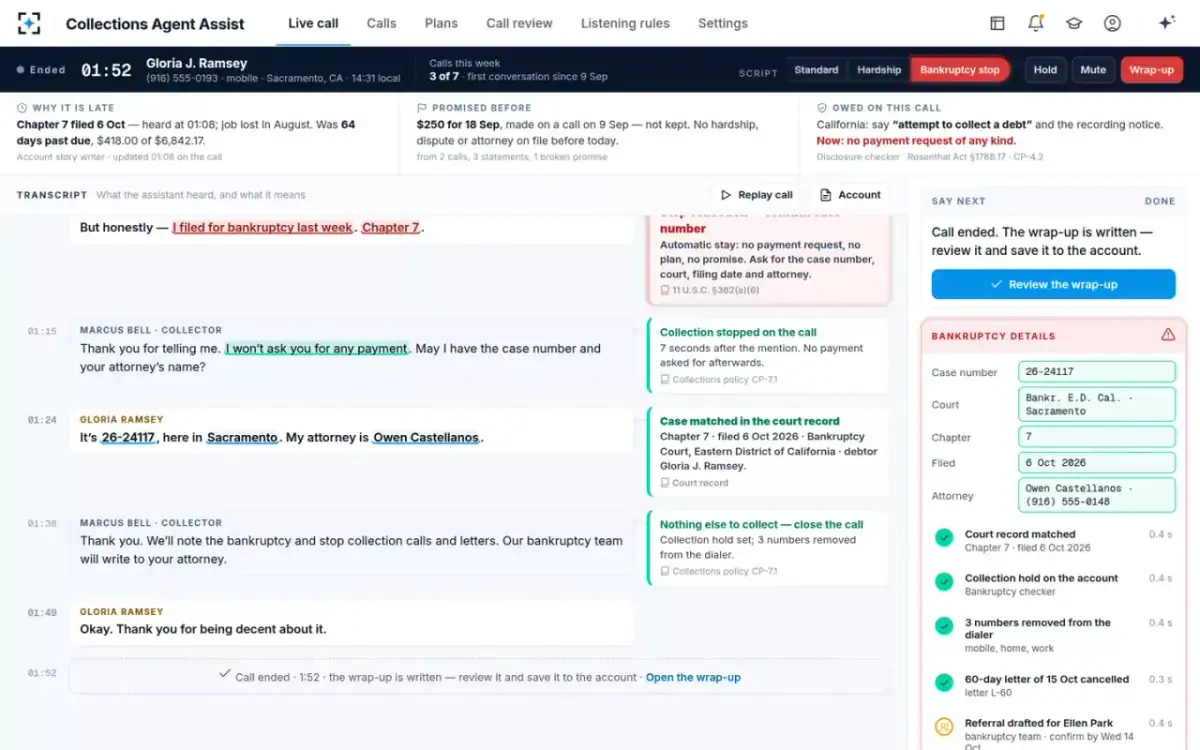1200x750 pixels.
Task: Open the Call review tab
Action: (519, 23)
